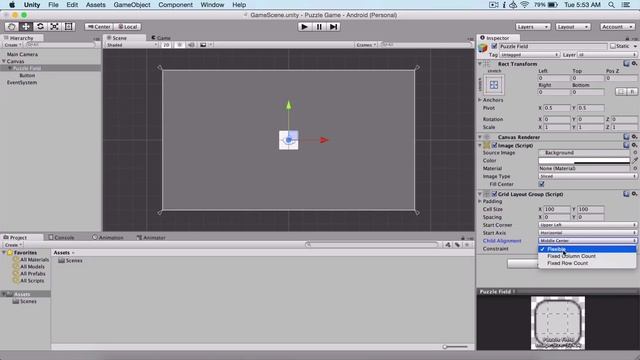Open the Assets menu
Screen dimensions: 640x360
point(96,5)
